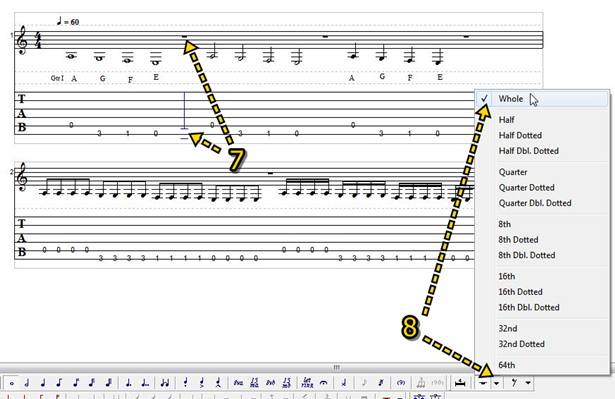Select the half note duration icon
The image size is (615, 399).
tap(27, 383)
